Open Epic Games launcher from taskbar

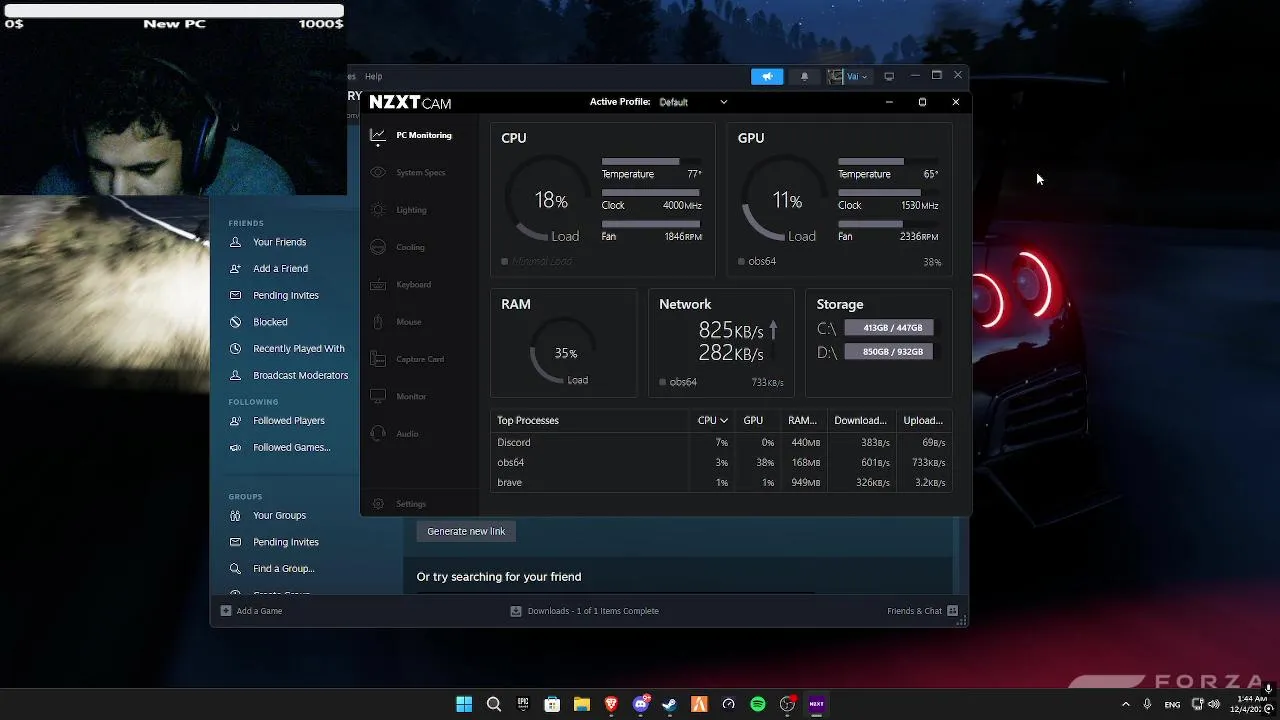(x=522, y=704)
